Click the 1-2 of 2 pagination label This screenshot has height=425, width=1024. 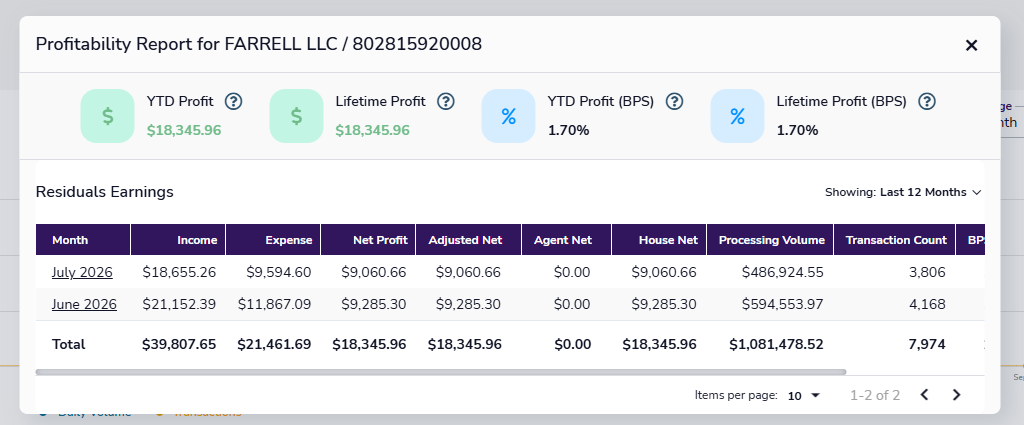tap(875, 396)
